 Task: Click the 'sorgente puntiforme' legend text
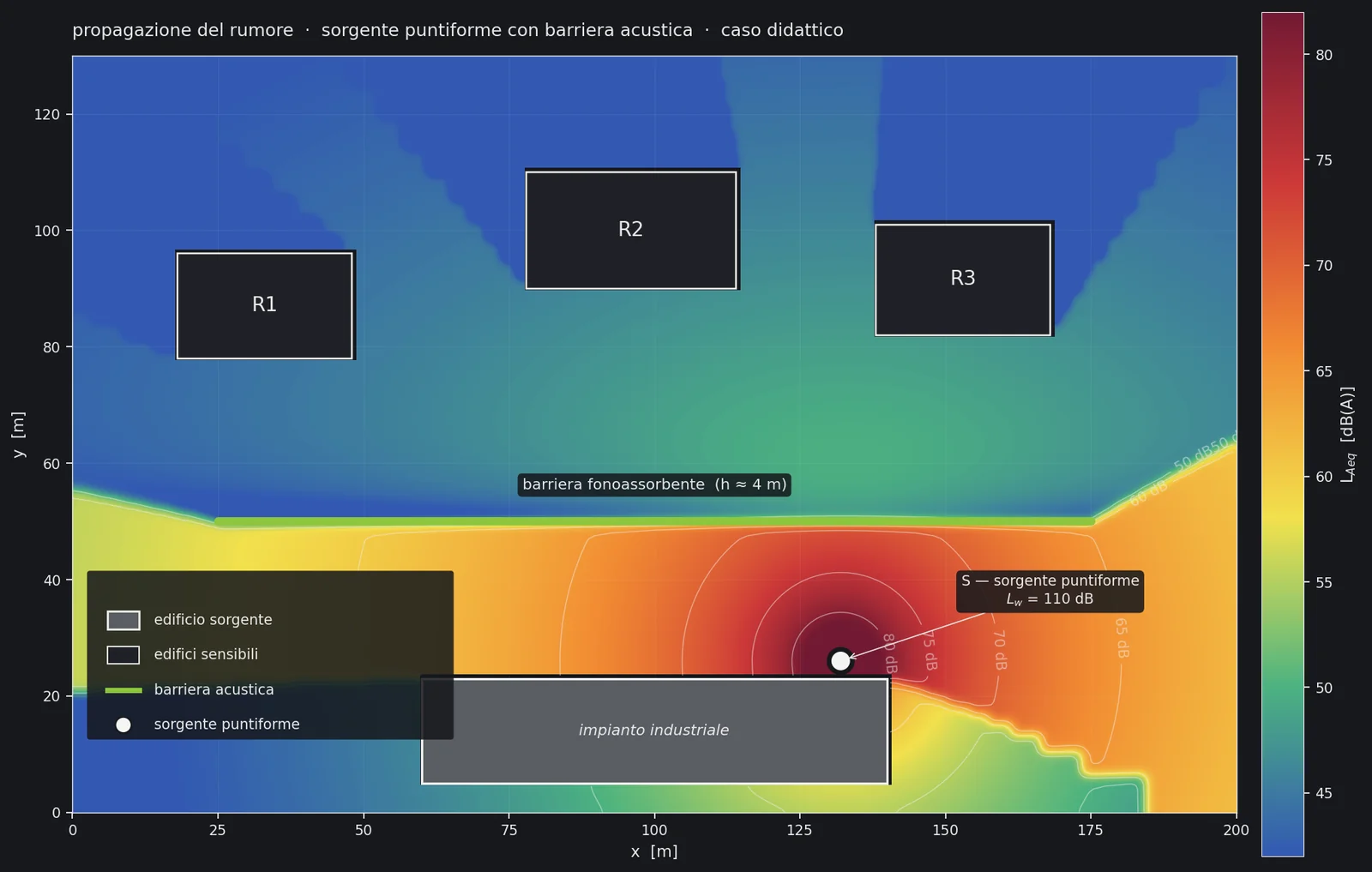pyautogui.click(x=226, y=725)
